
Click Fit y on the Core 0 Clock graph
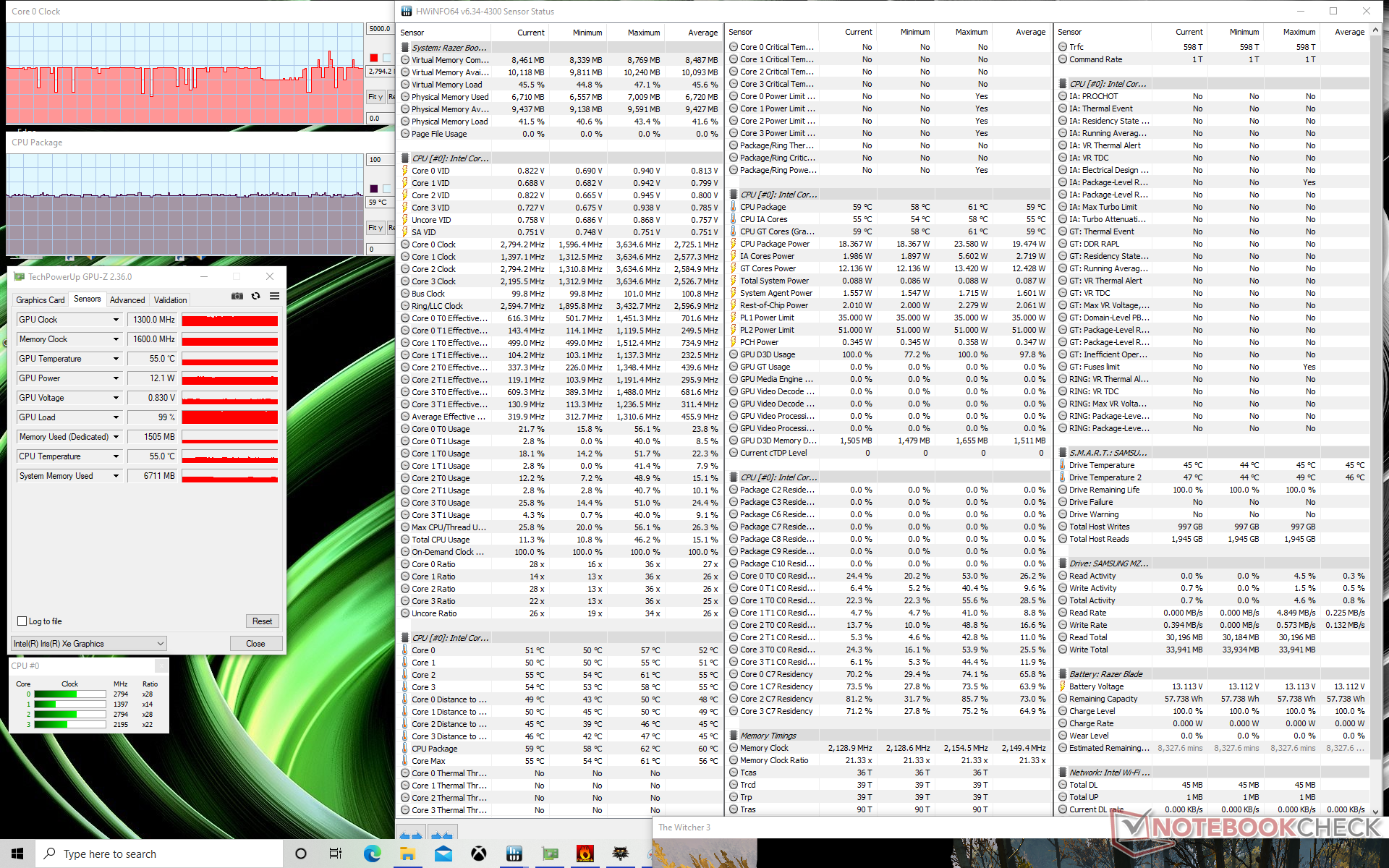[375, 97]
